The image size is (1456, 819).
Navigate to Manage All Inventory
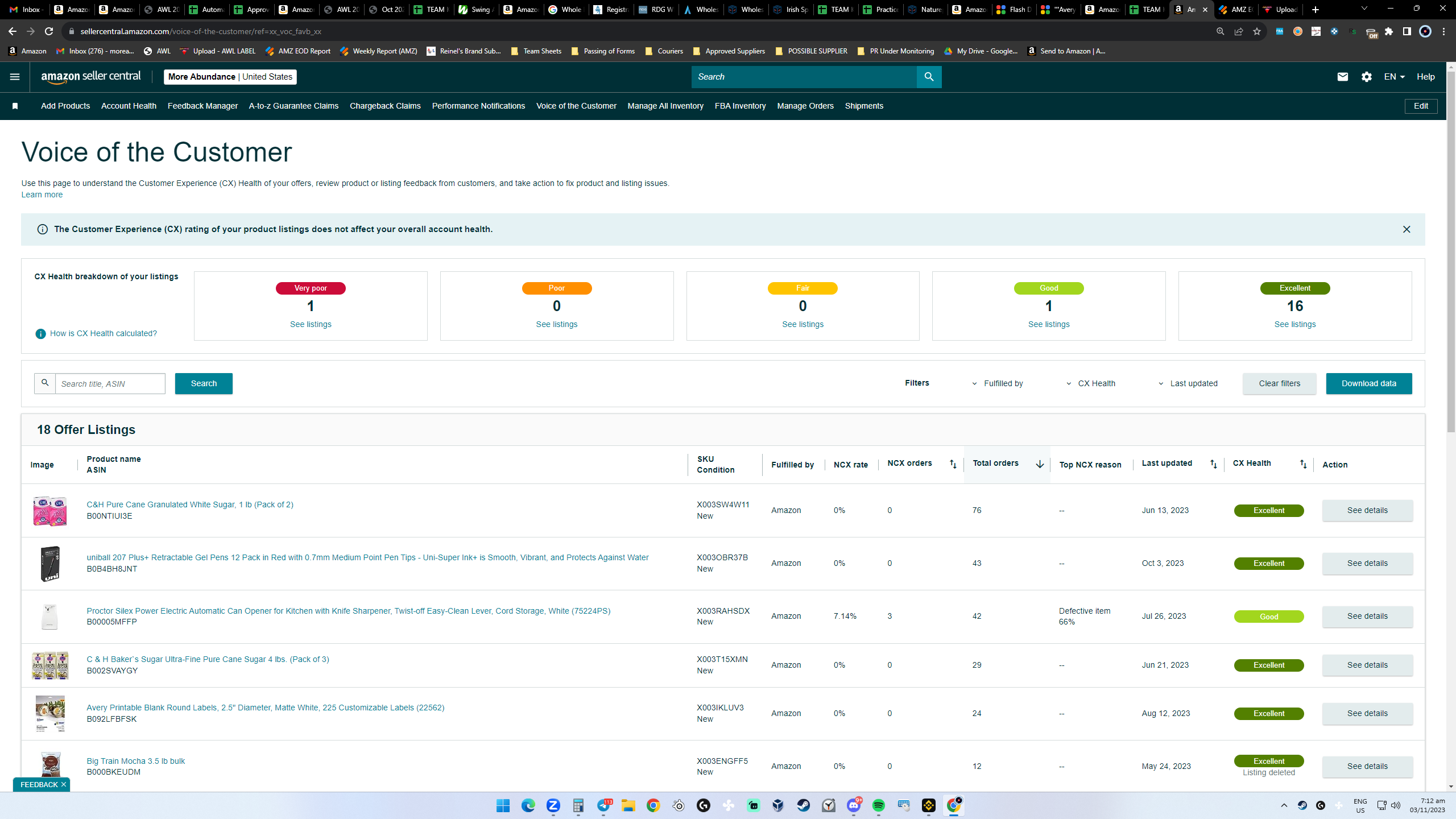pyautogui.click(x=665, y=106)
